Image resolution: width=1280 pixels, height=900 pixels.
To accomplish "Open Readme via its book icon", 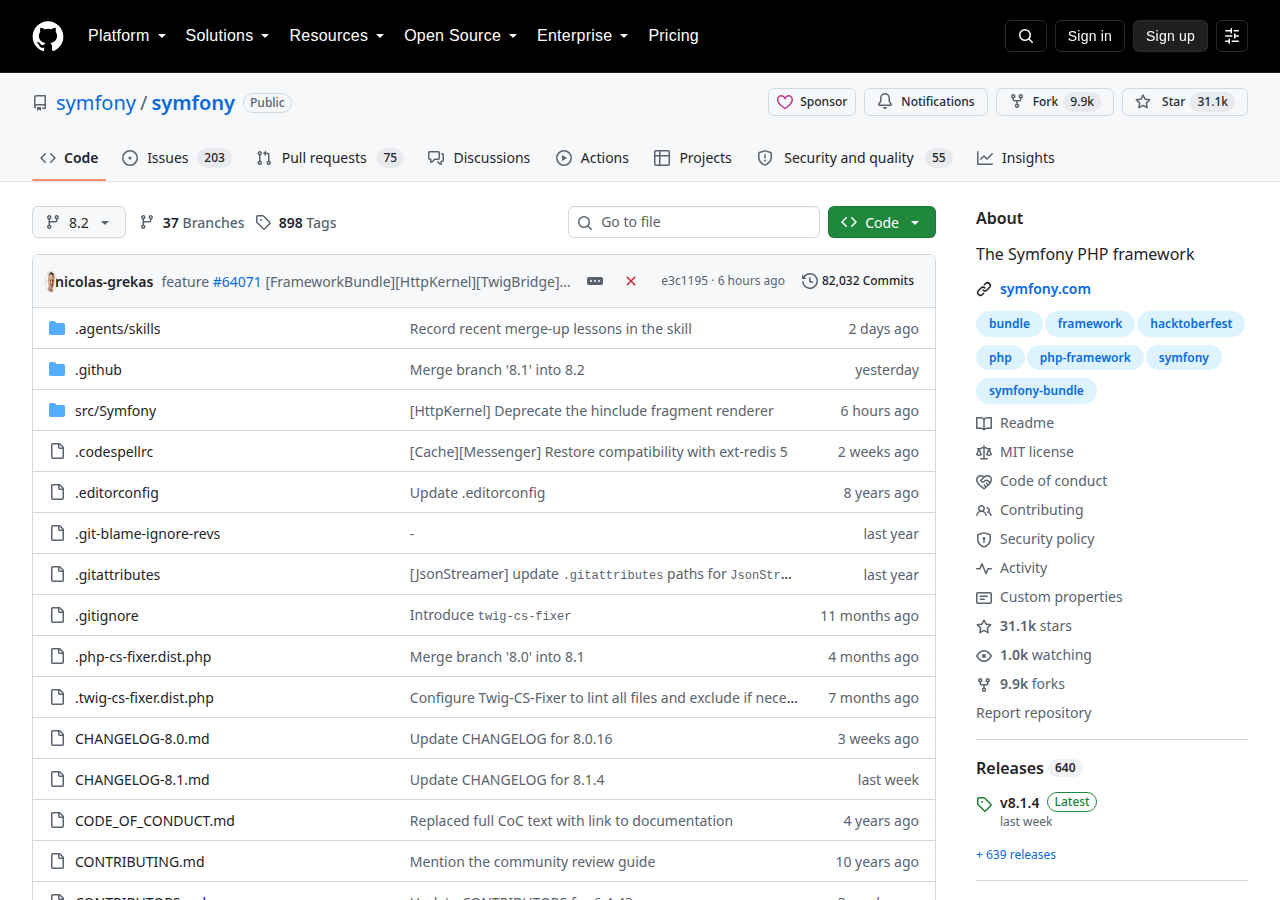I will 984,423.
